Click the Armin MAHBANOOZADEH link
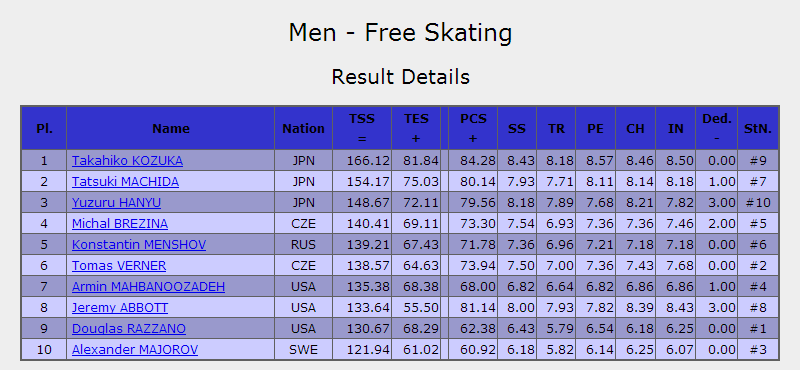 click(x=148, y=286)
